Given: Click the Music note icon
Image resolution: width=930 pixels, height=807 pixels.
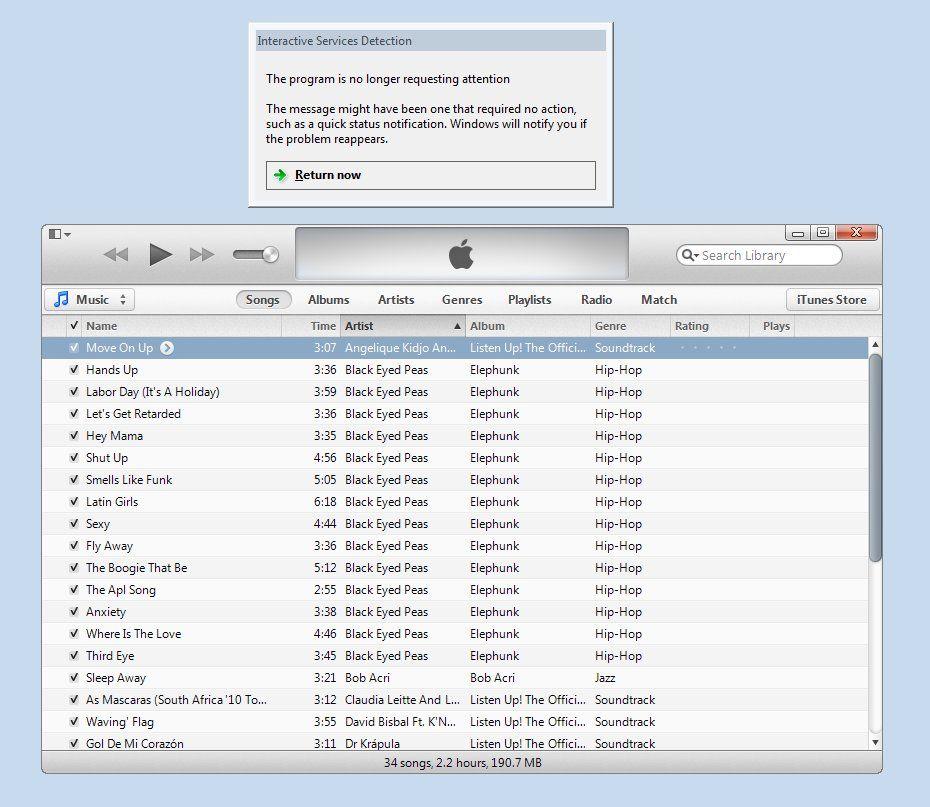Looking at the screenshot, I should pyautogui.click(x=61, y=299).
